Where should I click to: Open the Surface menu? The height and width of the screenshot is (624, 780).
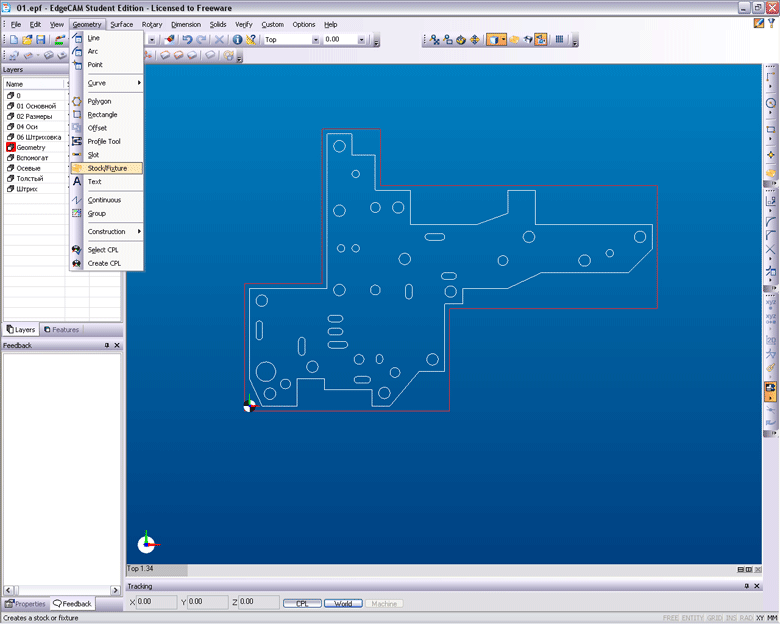121,24
